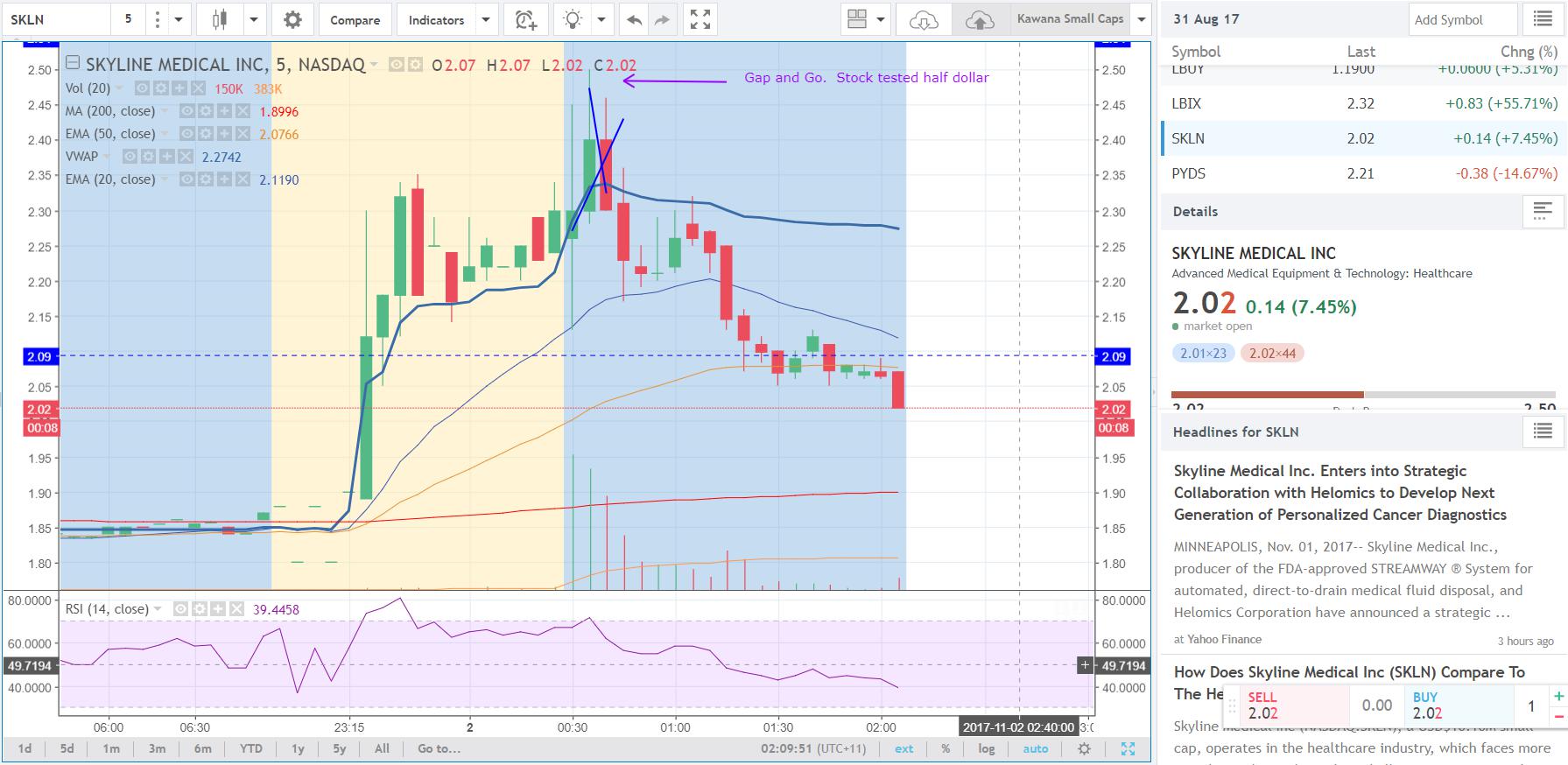This screenshot has width=1568, height=765.
Task: Open Vol (20) indicator settings gear
Action: [159, 88]
